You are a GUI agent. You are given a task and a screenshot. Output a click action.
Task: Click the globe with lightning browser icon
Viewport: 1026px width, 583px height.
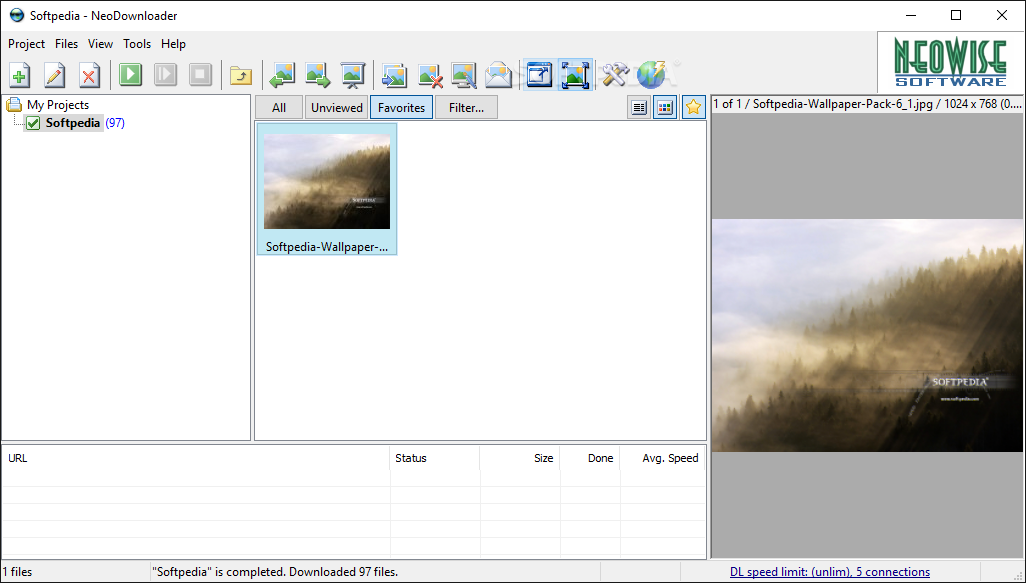click(651, 75)
